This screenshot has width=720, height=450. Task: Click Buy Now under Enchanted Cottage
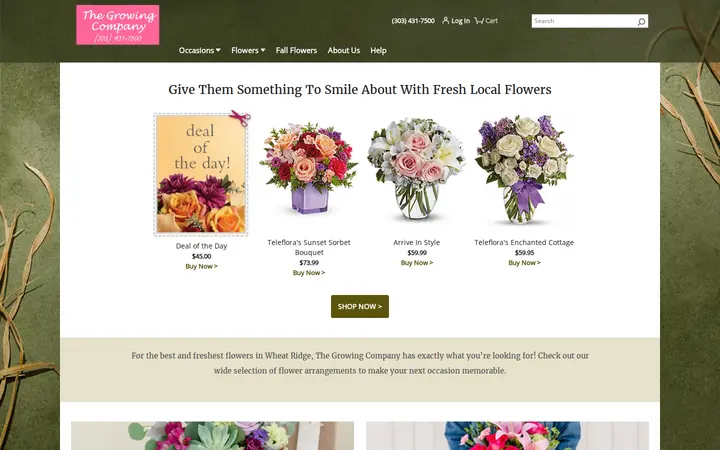(524, 263)
